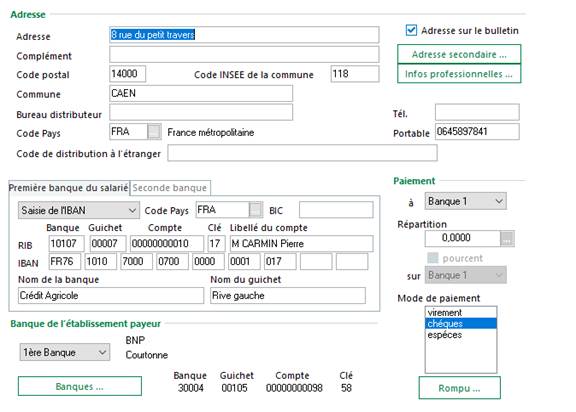Click the RIB Compte field 00000000010

pyautogui.click(x=167, y=243)
